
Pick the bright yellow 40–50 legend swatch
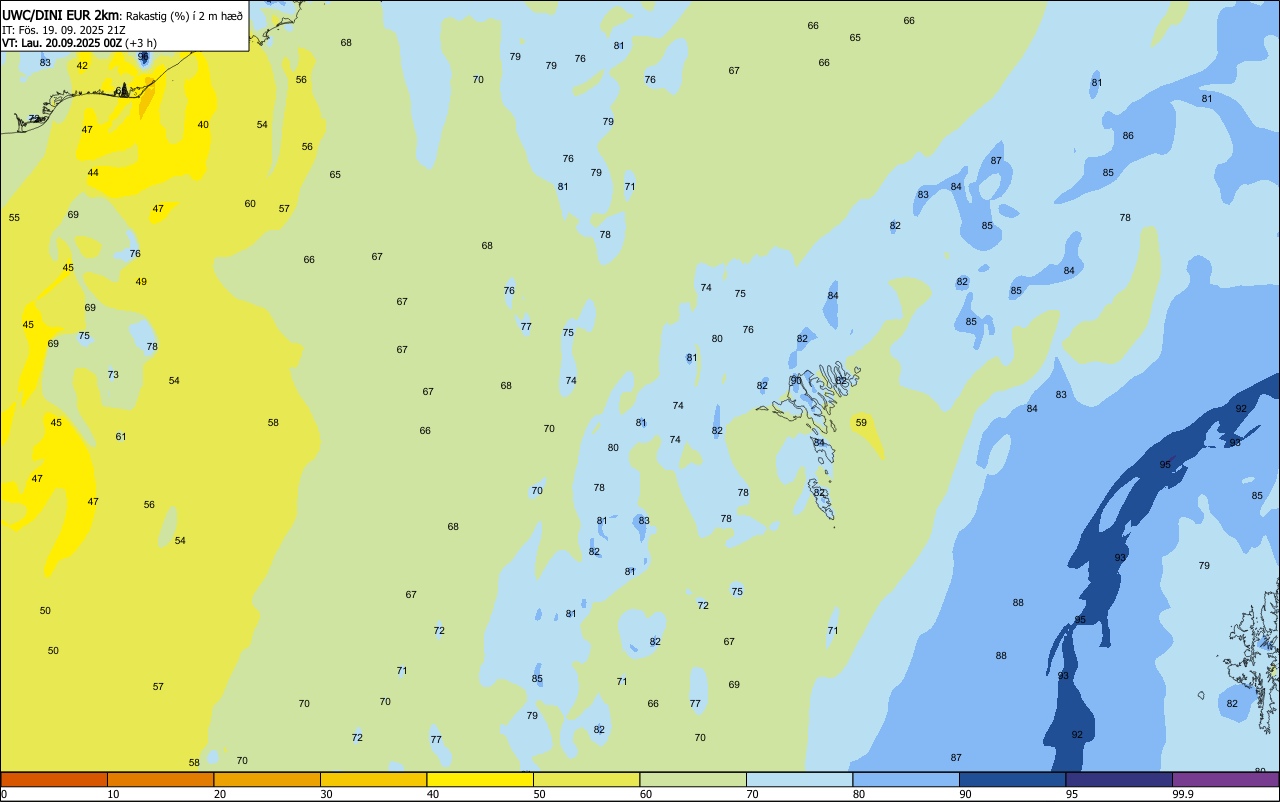[480, 779]
